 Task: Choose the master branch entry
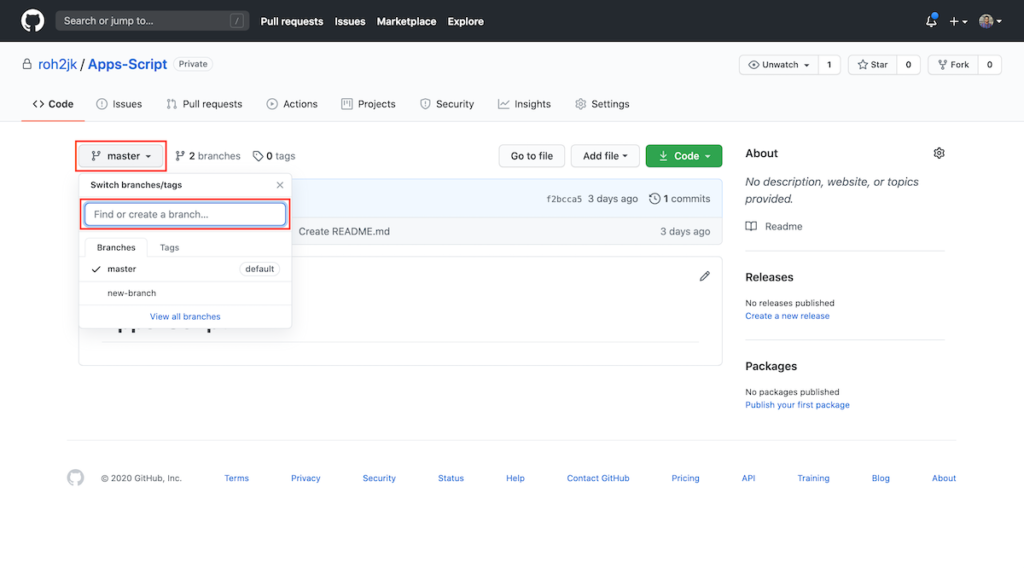tap(185, 269)
